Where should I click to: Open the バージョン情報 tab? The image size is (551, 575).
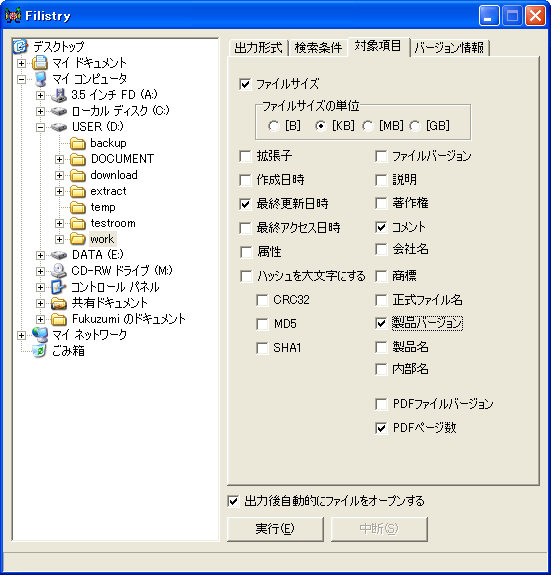click(449, 48)
